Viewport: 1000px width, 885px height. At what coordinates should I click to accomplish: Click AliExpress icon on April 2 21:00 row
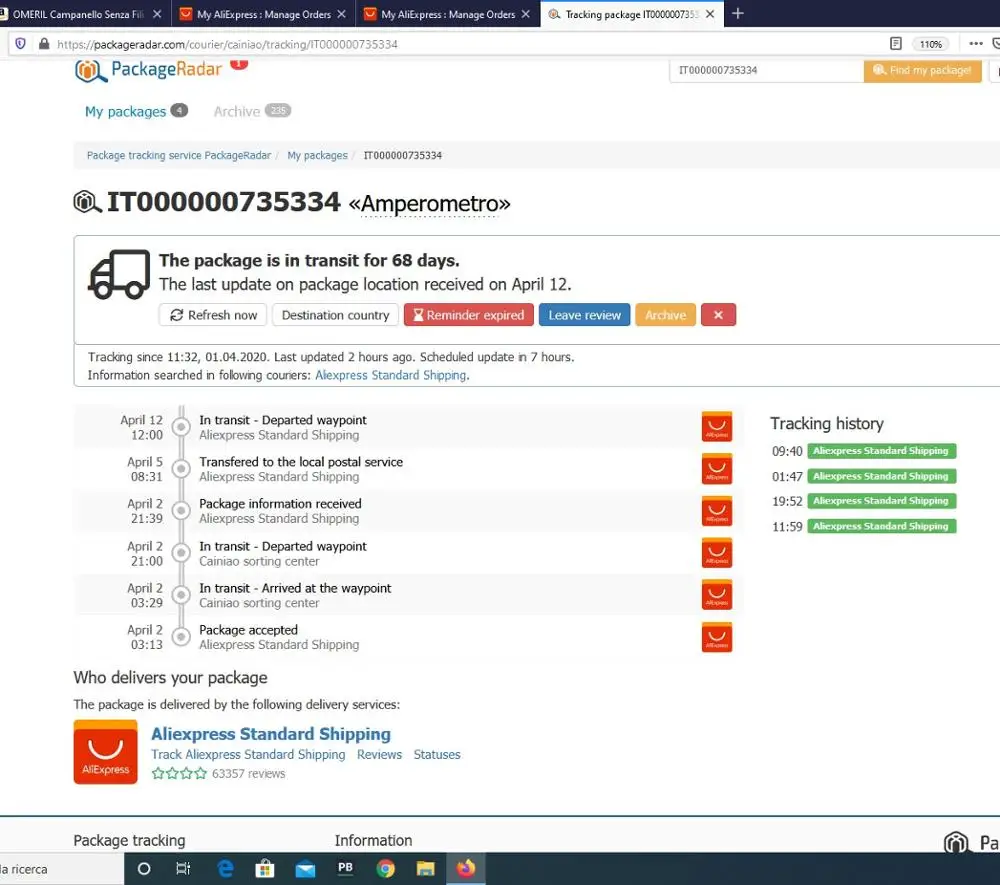(x=717, y=553)
